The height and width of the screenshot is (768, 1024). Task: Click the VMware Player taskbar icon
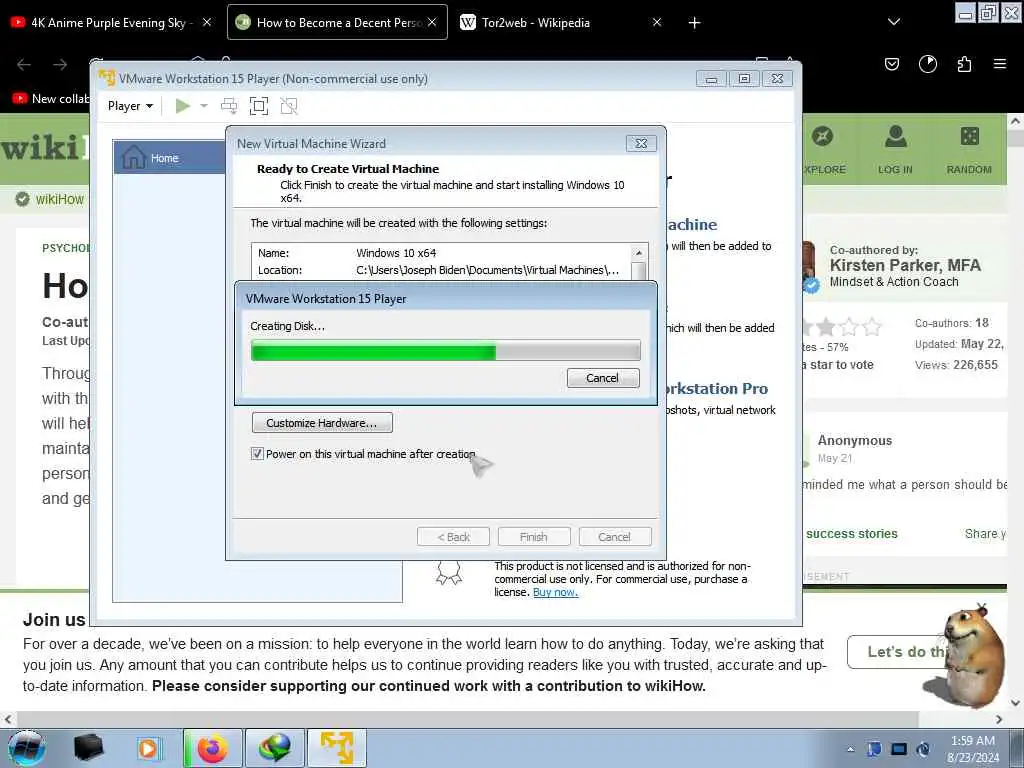(x=337, y=748)
